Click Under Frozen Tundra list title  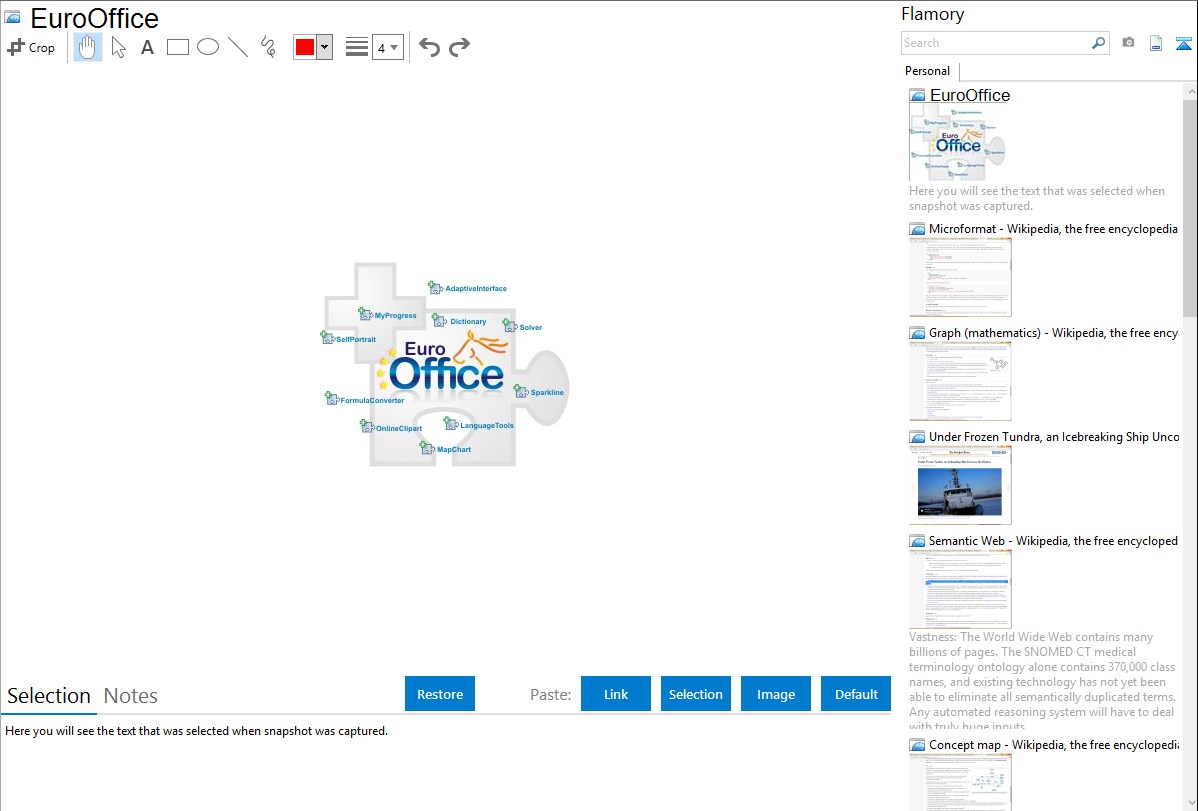(1054, 436)
